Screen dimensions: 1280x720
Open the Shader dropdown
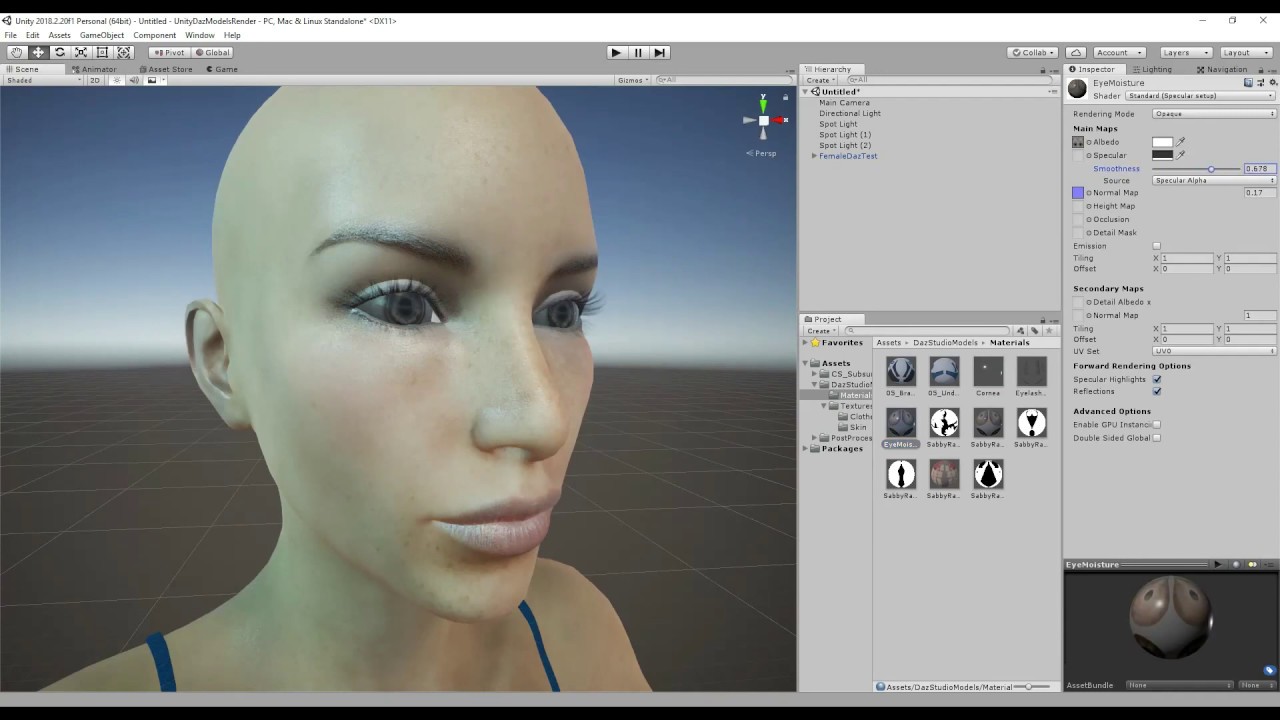click(1200, 96)
